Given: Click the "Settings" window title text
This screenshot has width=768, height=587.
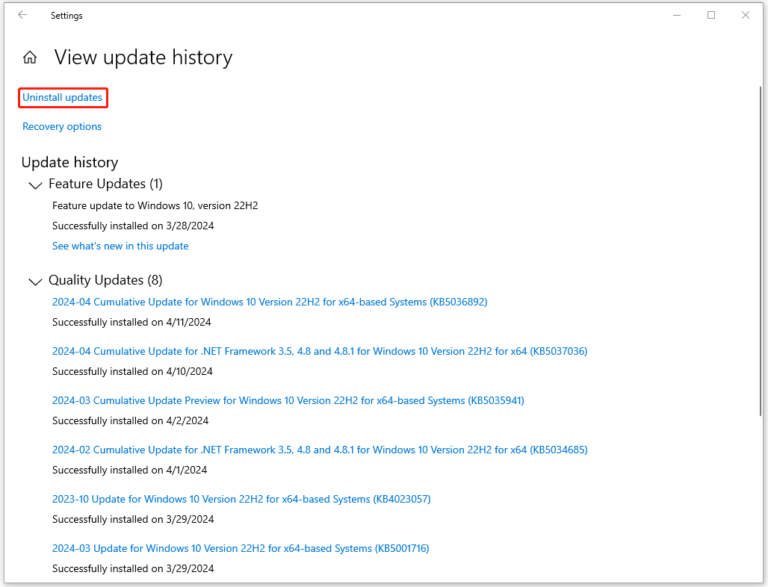Looking at the screenshot, I should tap(67, 16).
